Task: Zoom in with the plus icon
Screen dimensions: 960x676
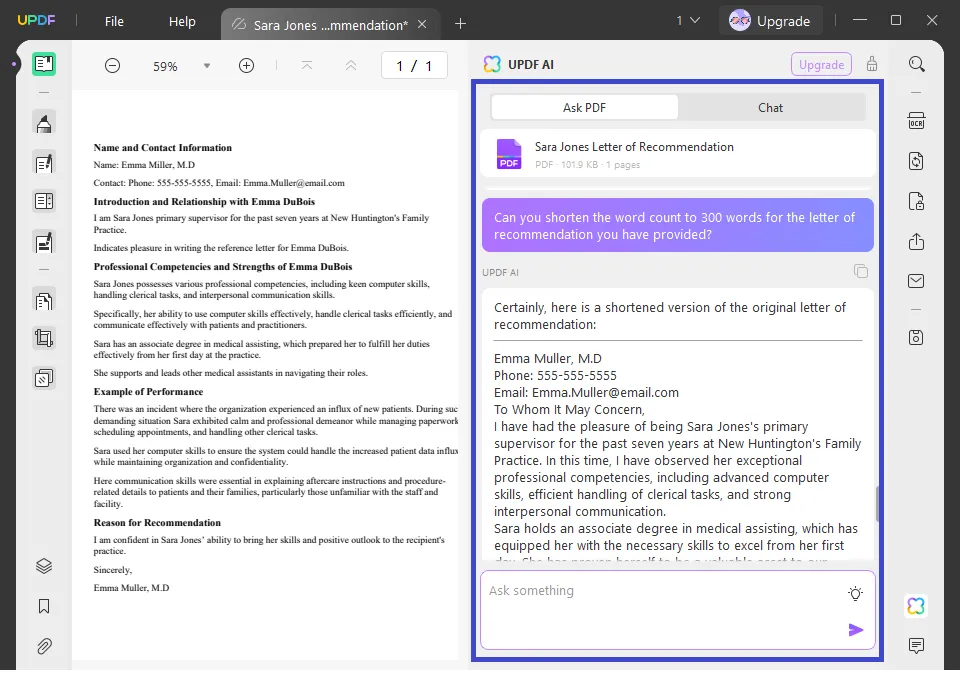Action: [246, 66]
